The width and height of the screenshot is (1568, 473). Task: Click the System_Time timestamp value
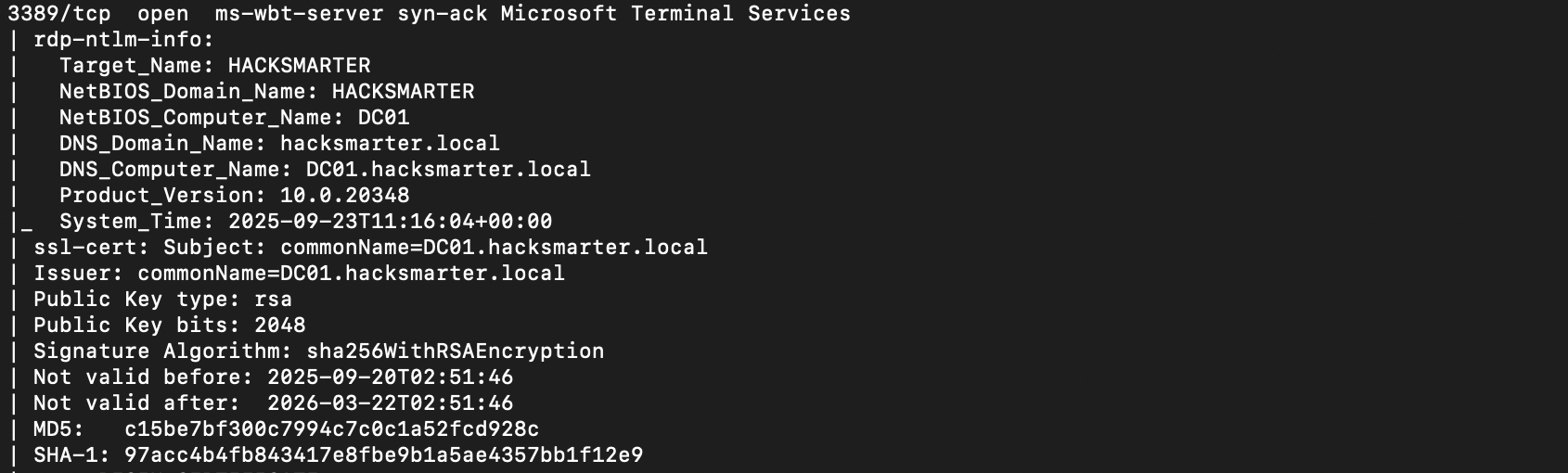pyautogui.click(x=390, y=222)
